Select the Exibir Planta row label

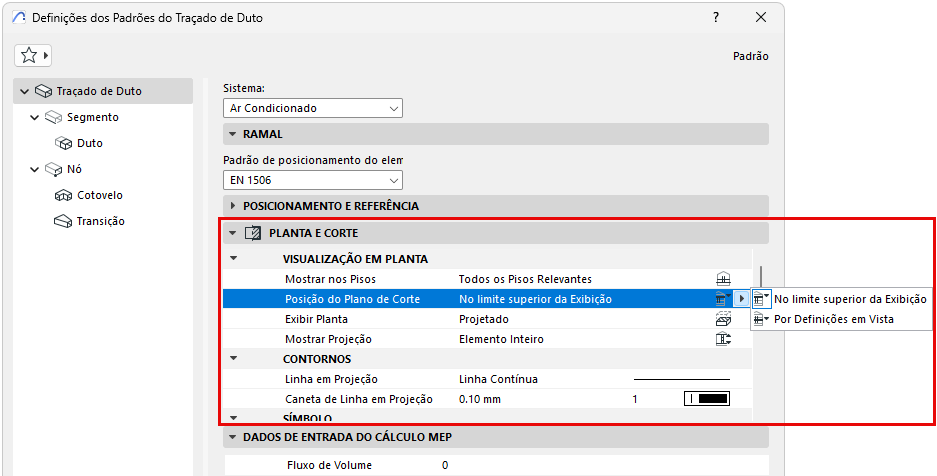coord(316,319)
